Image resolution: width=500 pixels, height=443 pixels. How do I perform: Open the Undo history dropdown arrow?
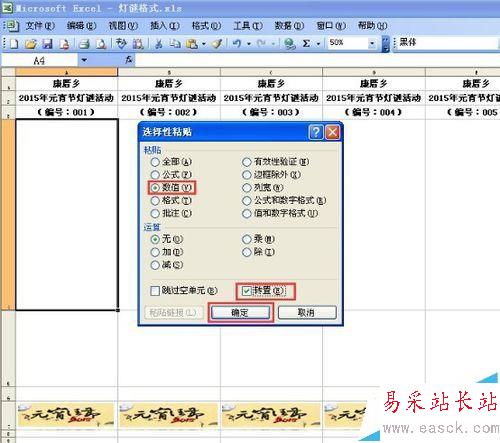pyautogui.click(x=248, y=44)
